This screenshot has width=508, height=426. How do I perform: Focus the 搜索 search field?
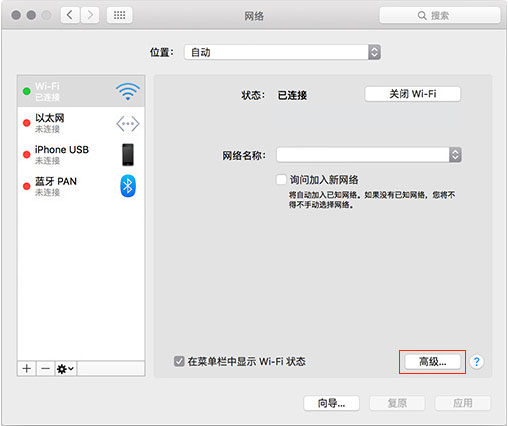[x=440, y=15]
